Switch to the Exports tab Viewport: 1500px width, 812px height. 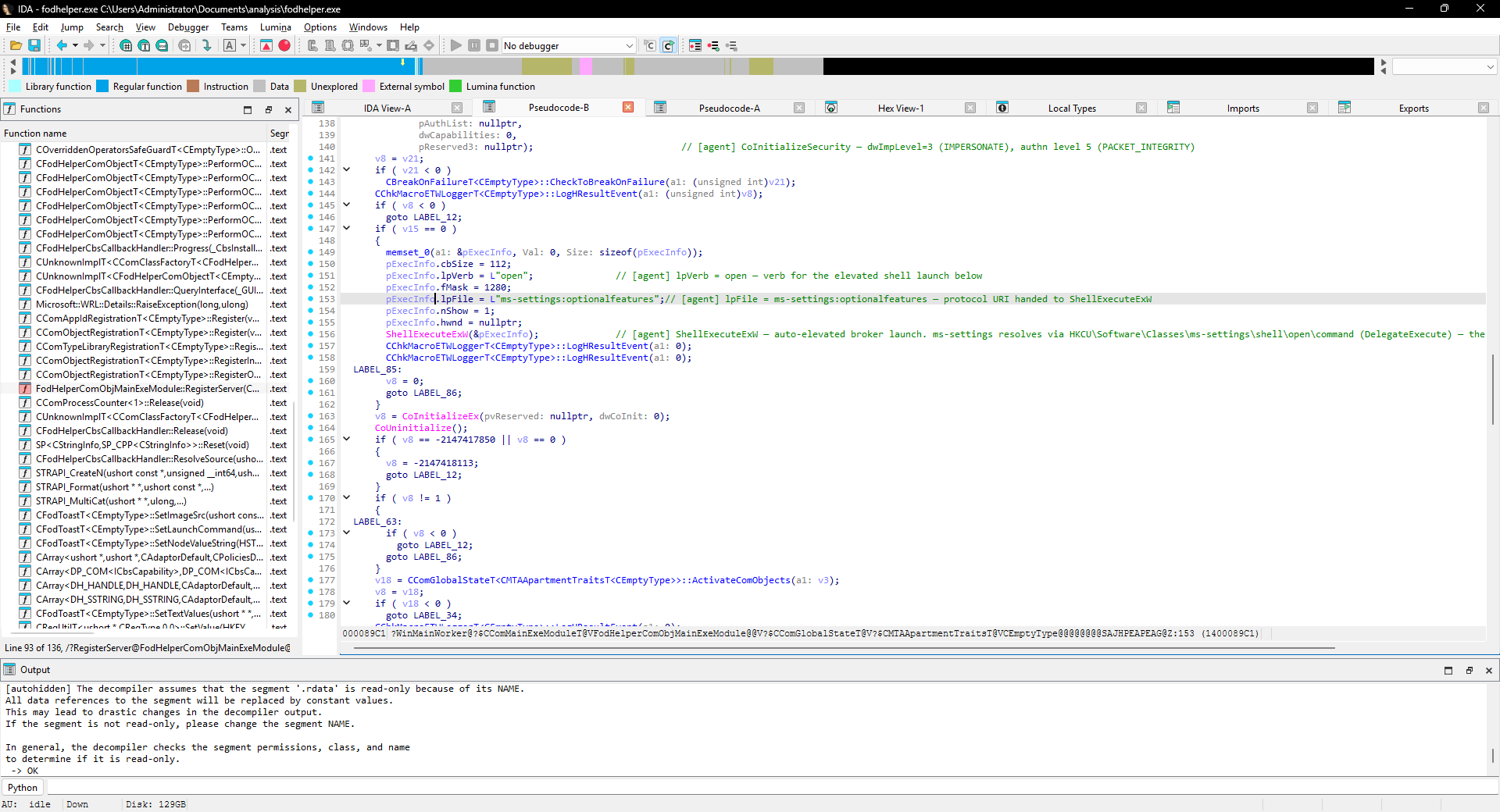coord(1413,109)
